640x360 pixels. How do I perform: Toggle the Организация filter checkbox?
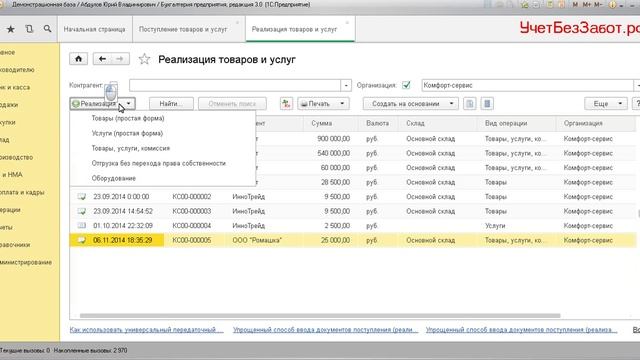(x=406, y=85)
